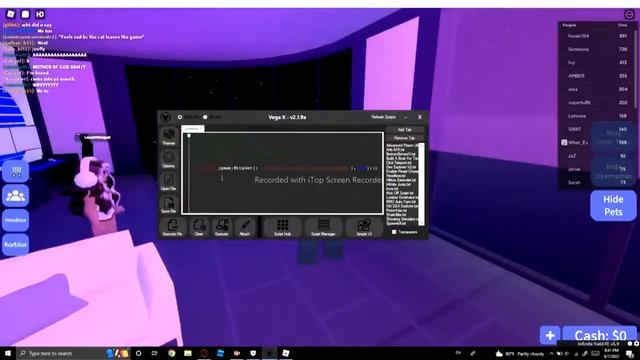Open File Explorer from taskbar
Image resolution: width=640 pixels, height=360 pixels.
[188, 353]
